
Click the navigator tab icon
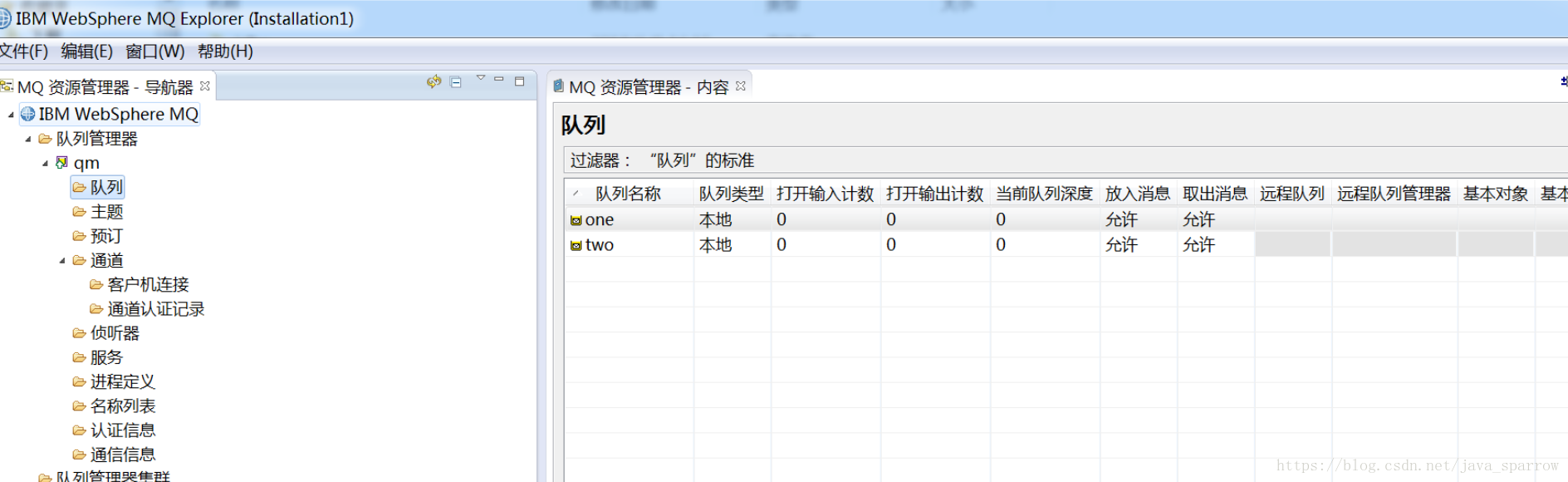coord(7,86)
